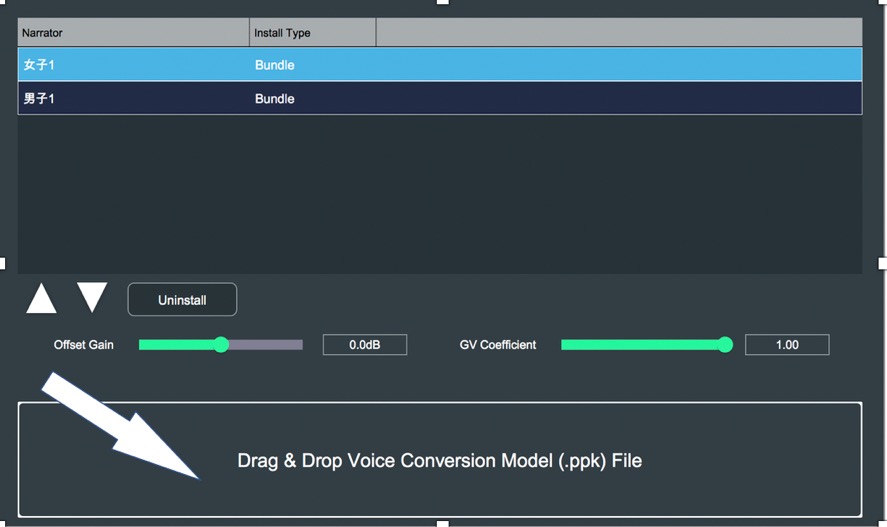Click the move down triangle arrow
The height and width of the screenshot is (527, 887).
(92, 297)
